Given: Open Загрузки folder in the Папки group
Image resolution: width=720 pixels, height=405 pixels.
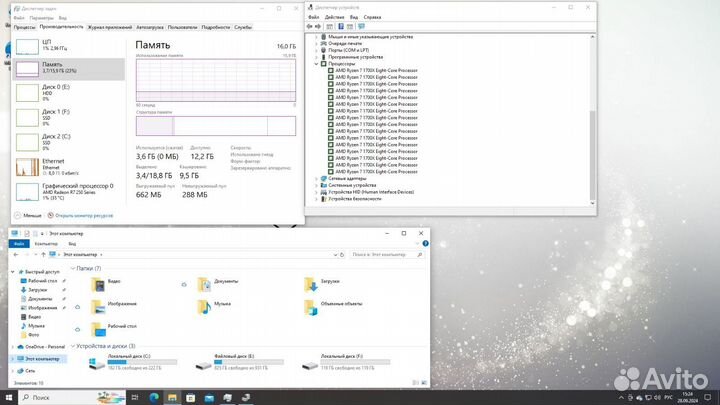Looking at the screenshot, I should tap(322, 284).
